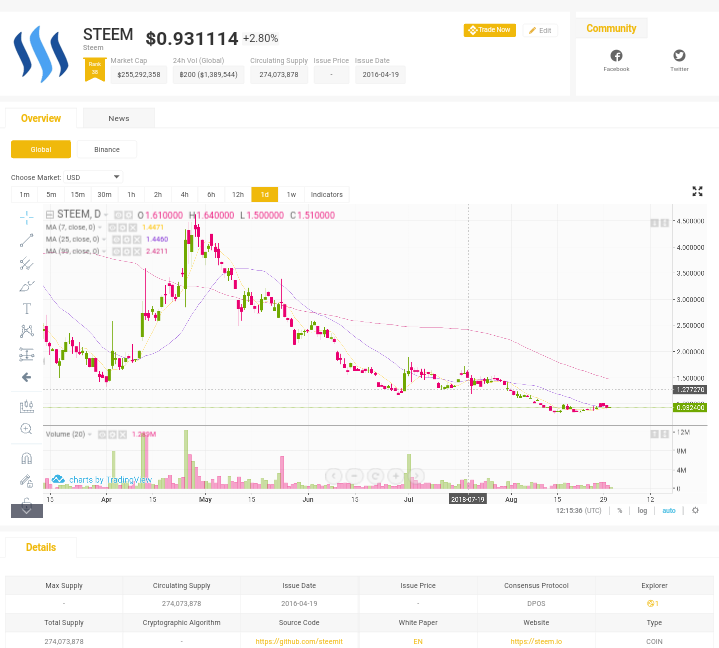Open chart settings gear icon
The width and height of the screenshot is (719, 648).
pos(695,510)
